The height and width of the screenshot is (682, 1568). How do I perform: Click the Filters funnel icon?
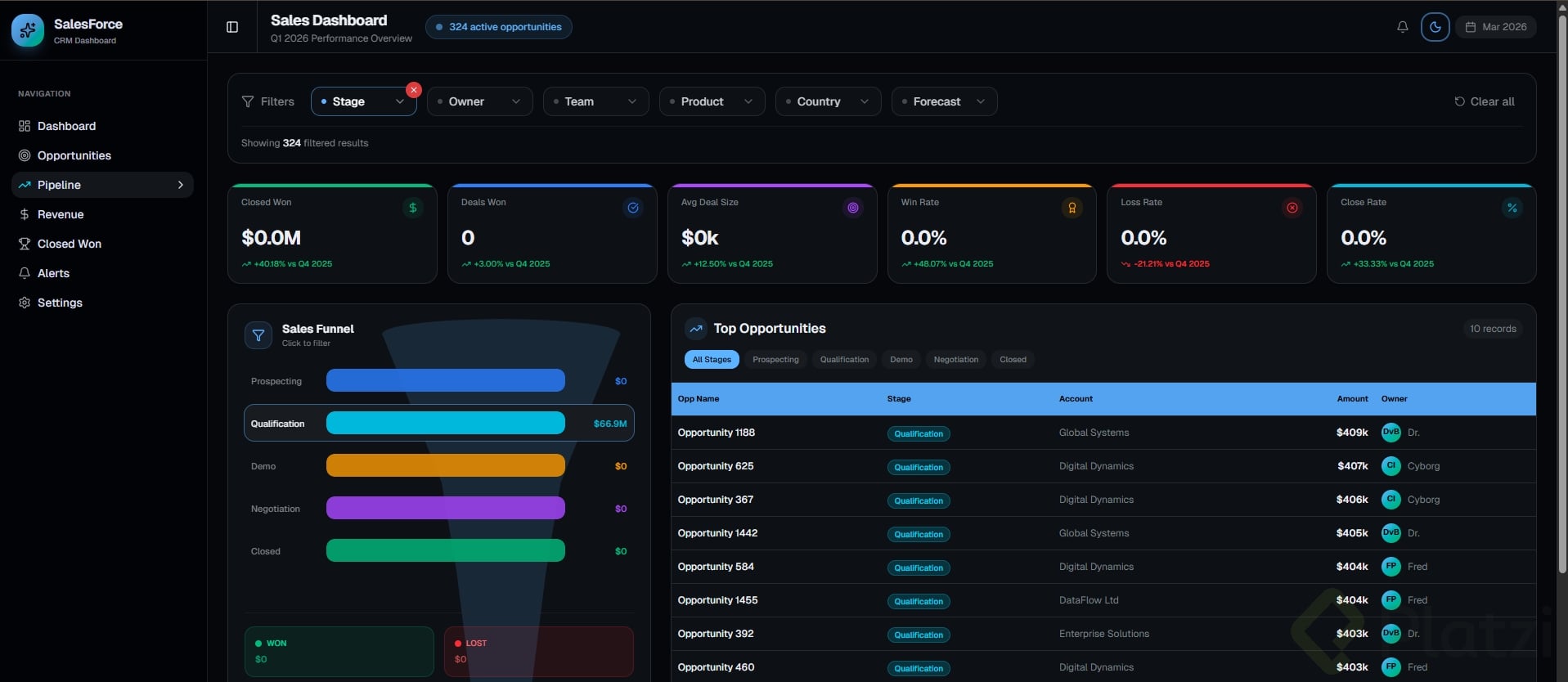point(248,101)
